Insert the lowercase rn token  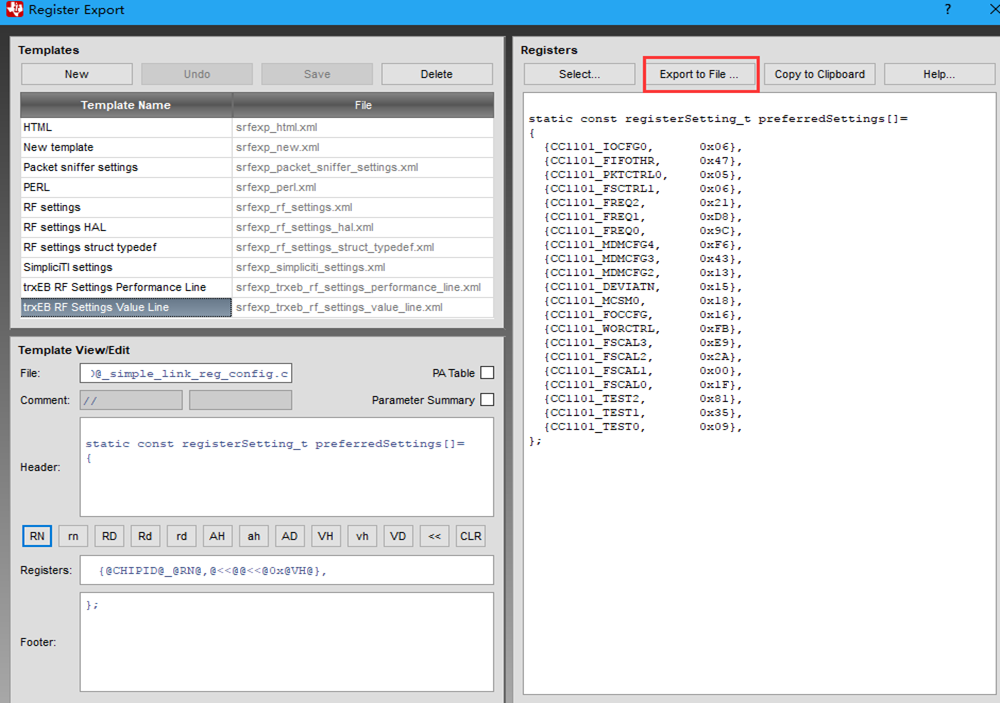click(73, 536)
